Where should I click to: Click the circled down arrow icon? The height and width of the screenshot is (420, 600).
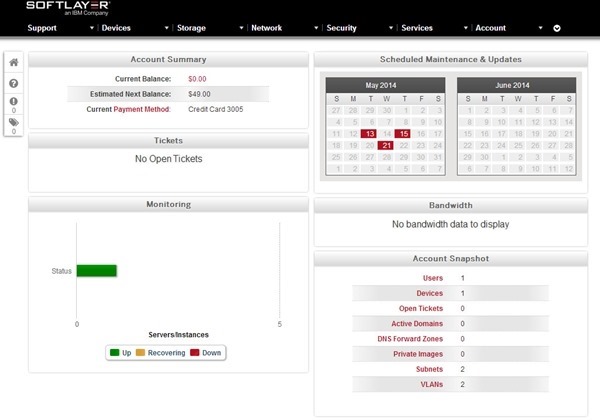(x=557, y=28)
